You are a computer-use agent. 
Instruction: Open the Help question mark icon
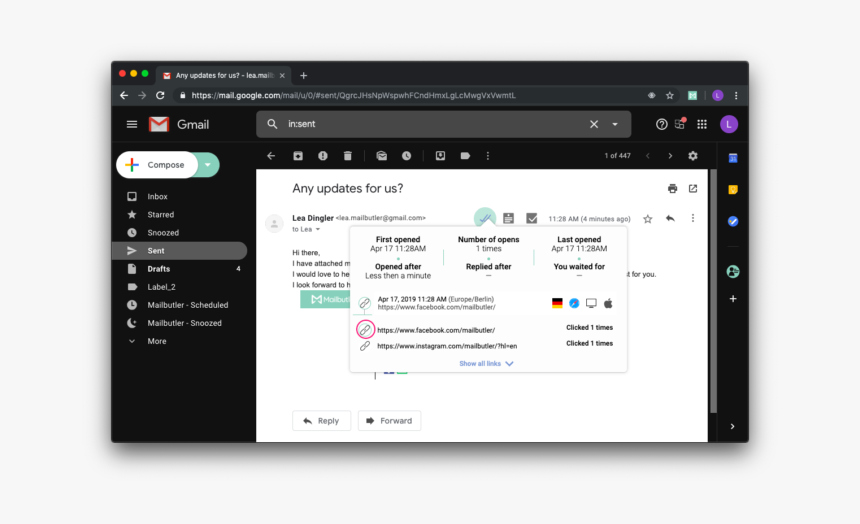tap(661, 125)
